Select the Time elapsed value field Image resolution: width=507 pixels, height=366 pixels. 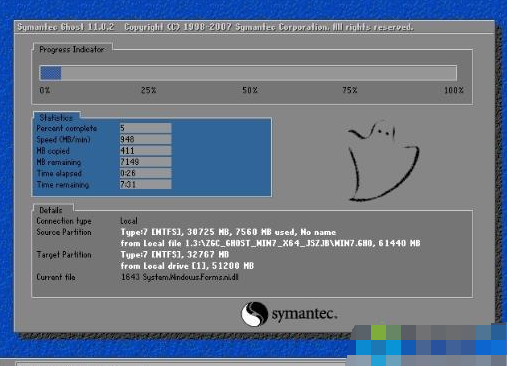(x=145, y=173)
